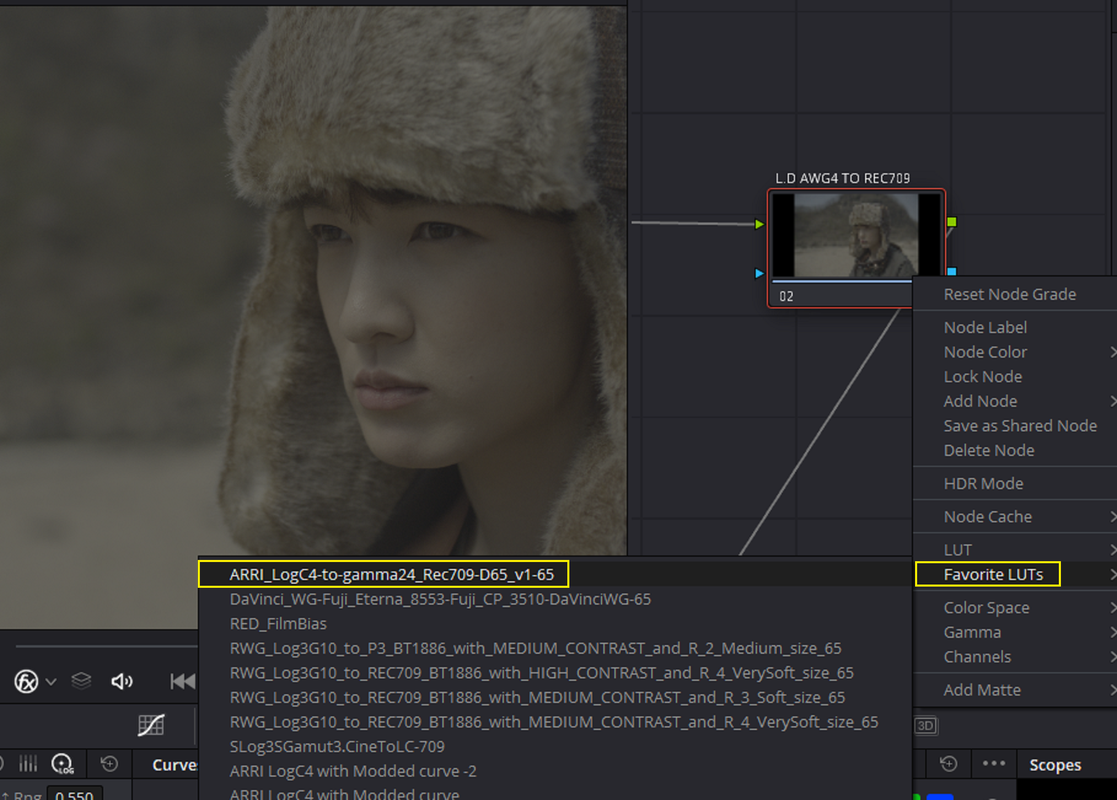This screenshot has width=1117, height=800.
Task: Click the 0.550 range value field
Action: pos(74,794)
